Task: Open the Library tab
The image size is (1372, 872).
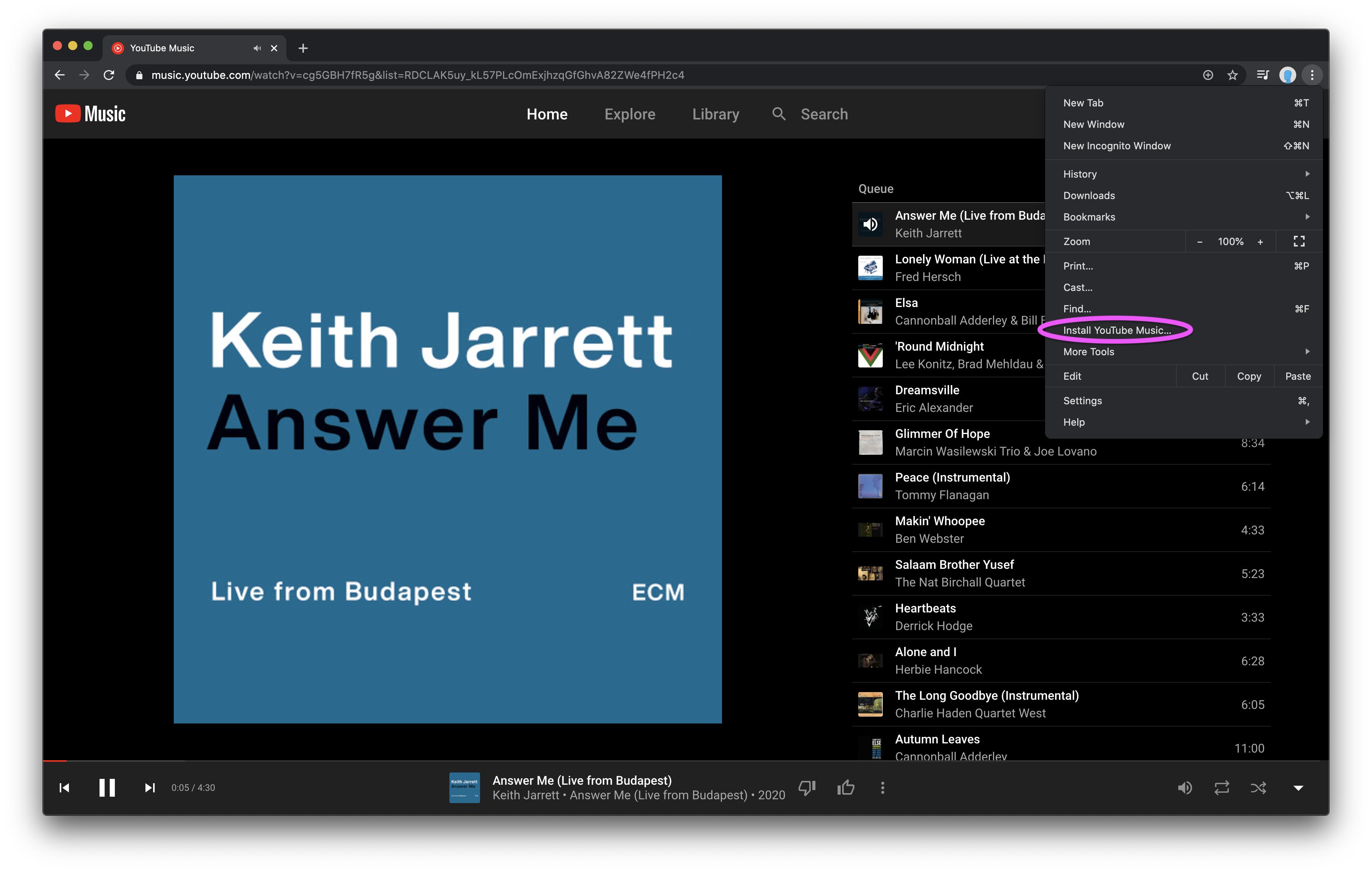Action: (715, 114)
